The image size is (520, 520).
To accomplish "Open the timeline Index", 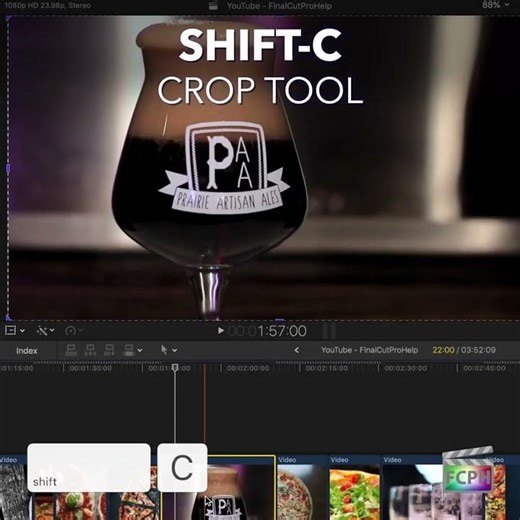I will point(27,351).
